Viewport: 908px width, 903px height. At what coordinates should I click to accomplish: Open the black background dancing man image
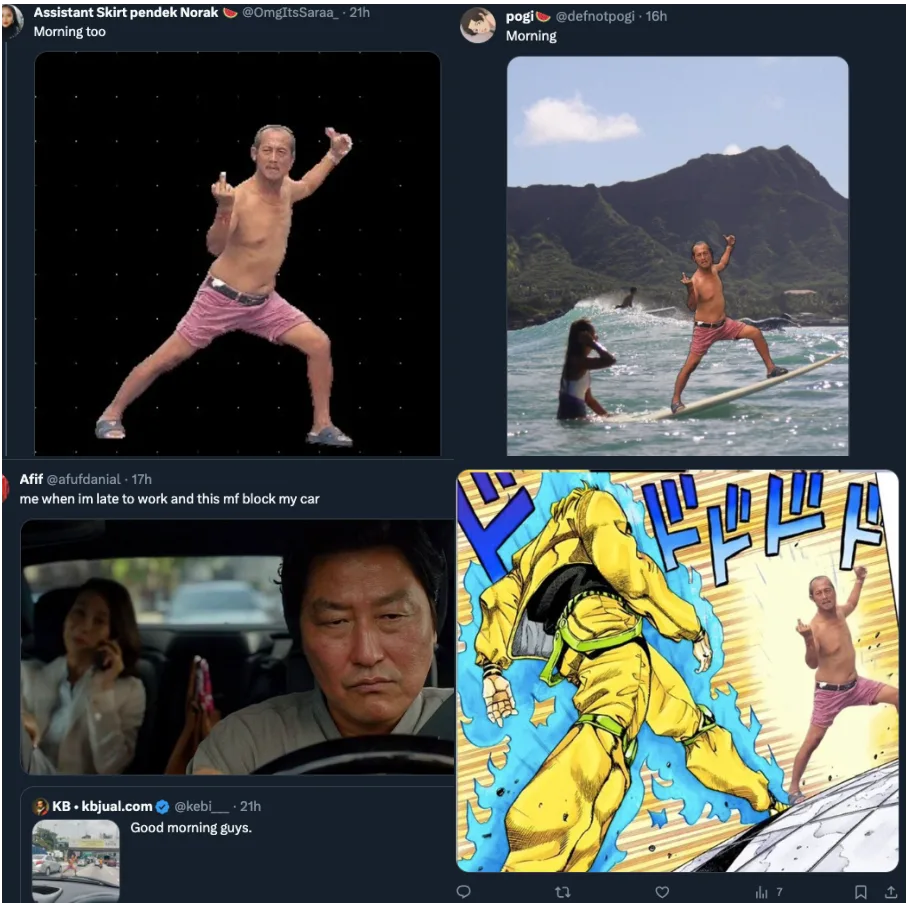[x=237, y=254]
